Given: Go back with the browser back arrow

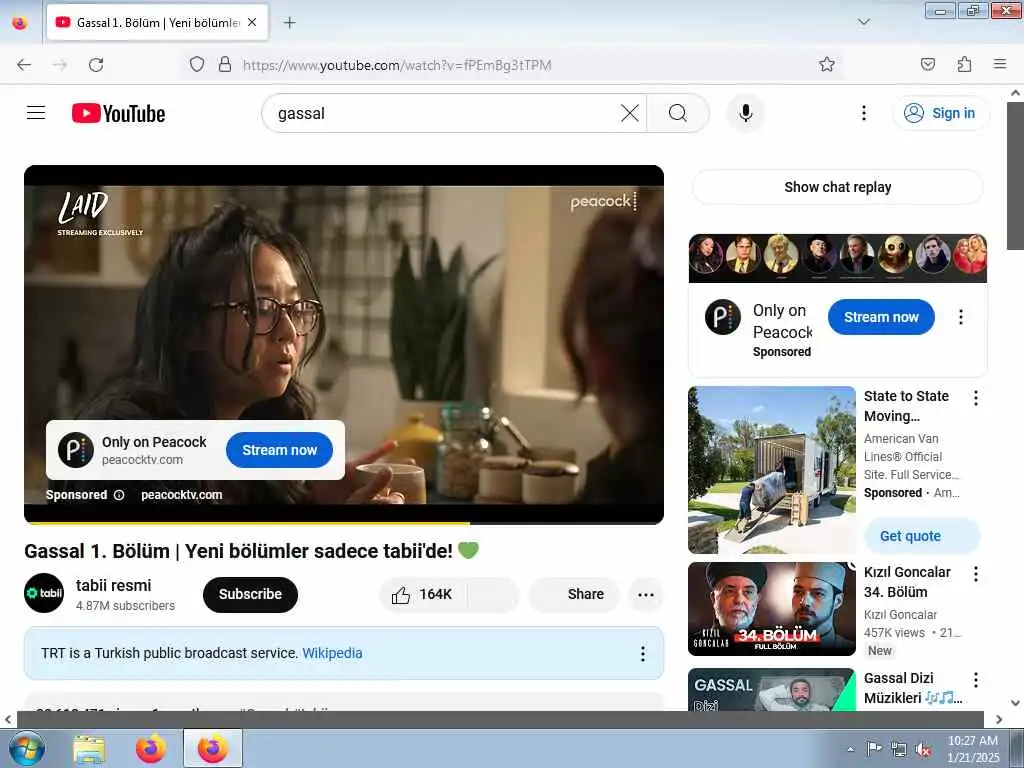Looking at the screenshot, I should pyautogui.click(x=24, y=65).
